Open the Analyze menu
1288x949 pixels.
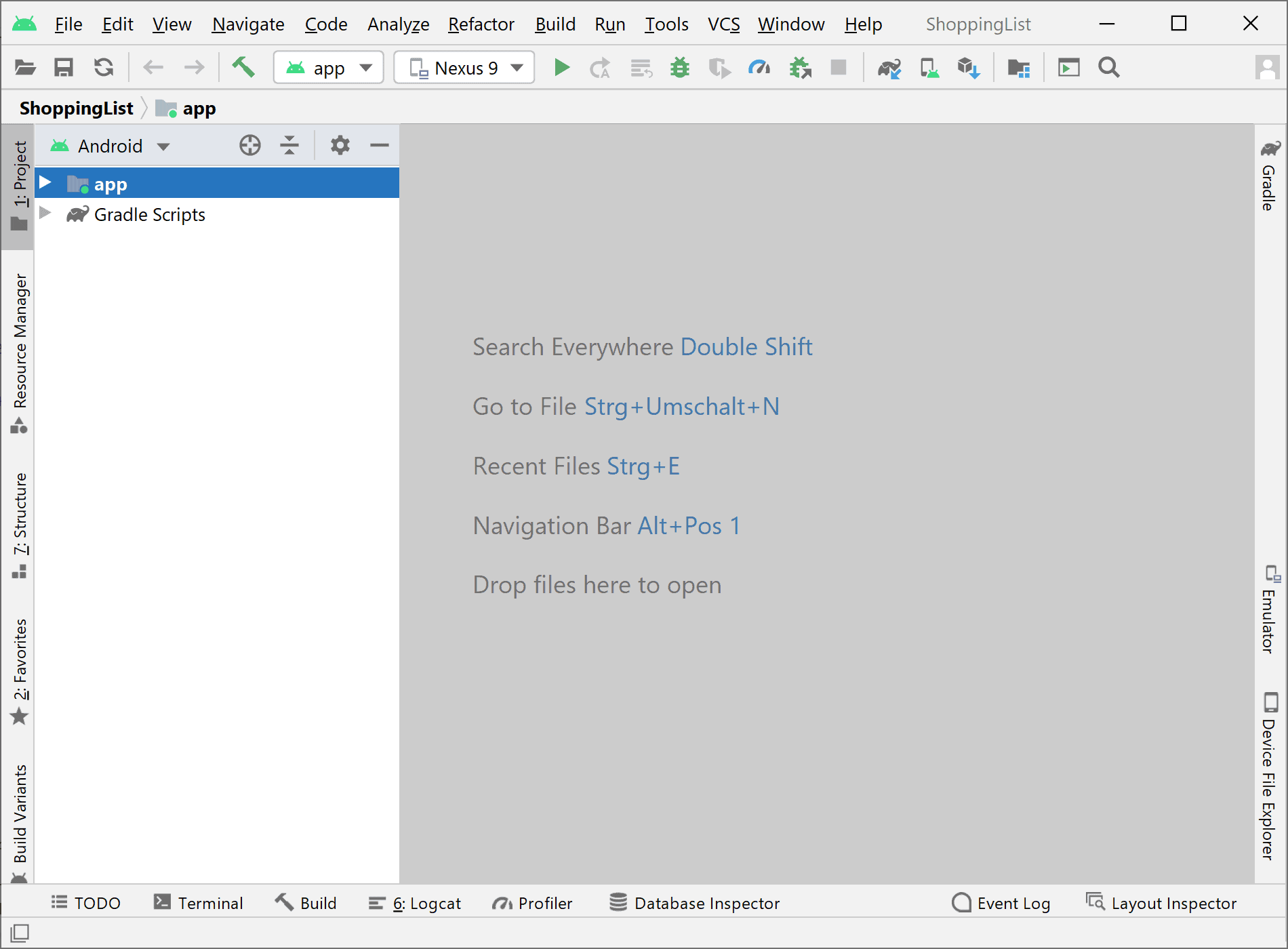pos(399,24)
